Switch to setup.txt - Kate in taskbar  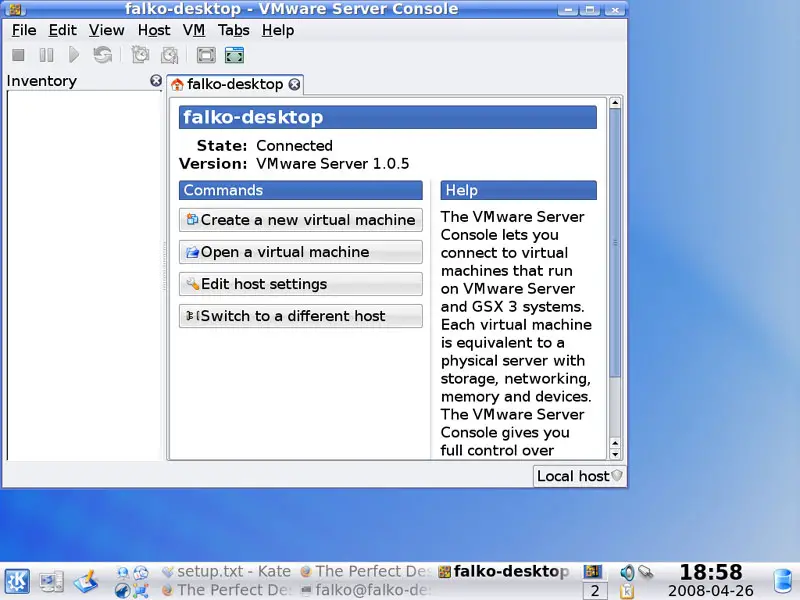pyautogui.click(x=226, y=571)
